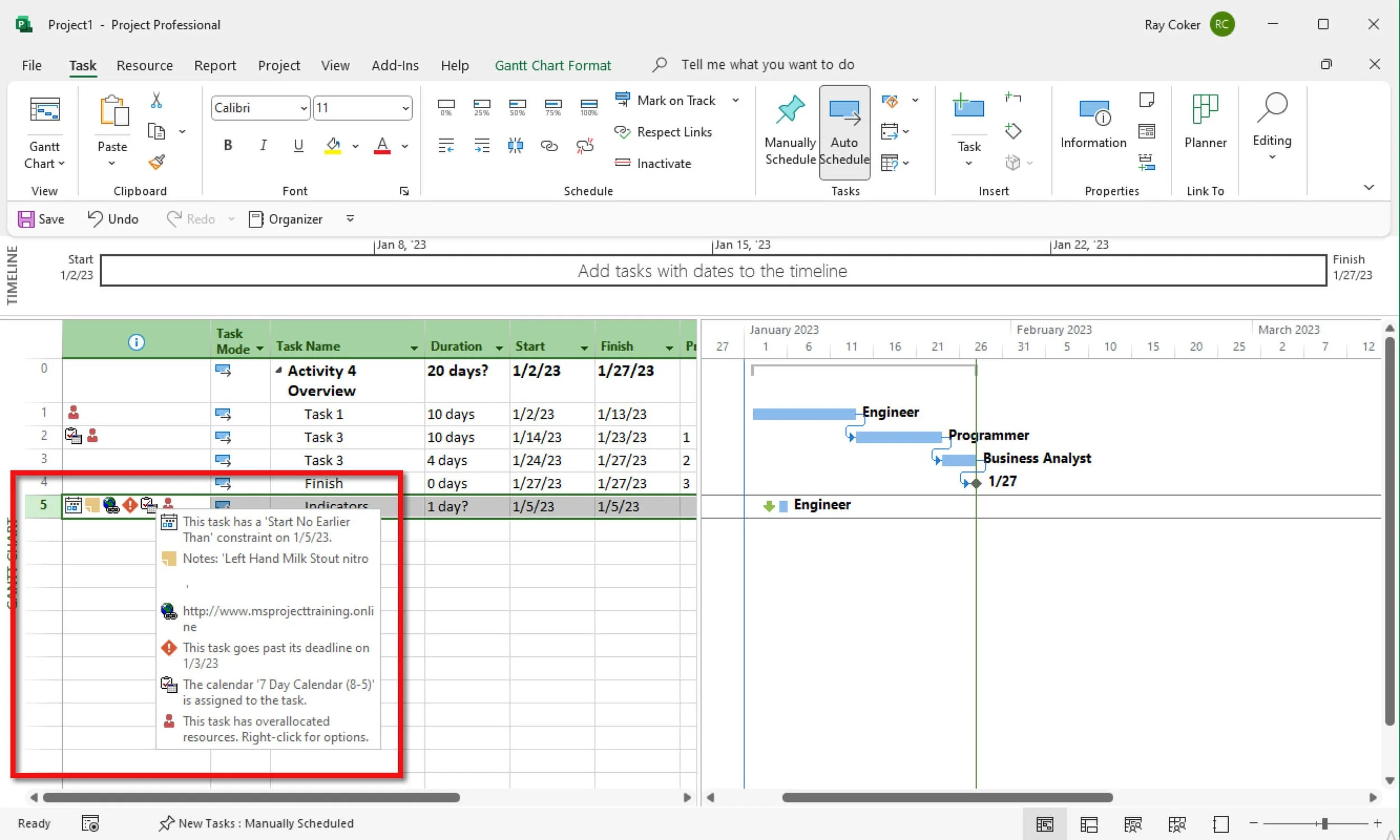Viewport: 1400px width, 840px height.
Task: Click the Split Task icon
Action: pos(515,146)
